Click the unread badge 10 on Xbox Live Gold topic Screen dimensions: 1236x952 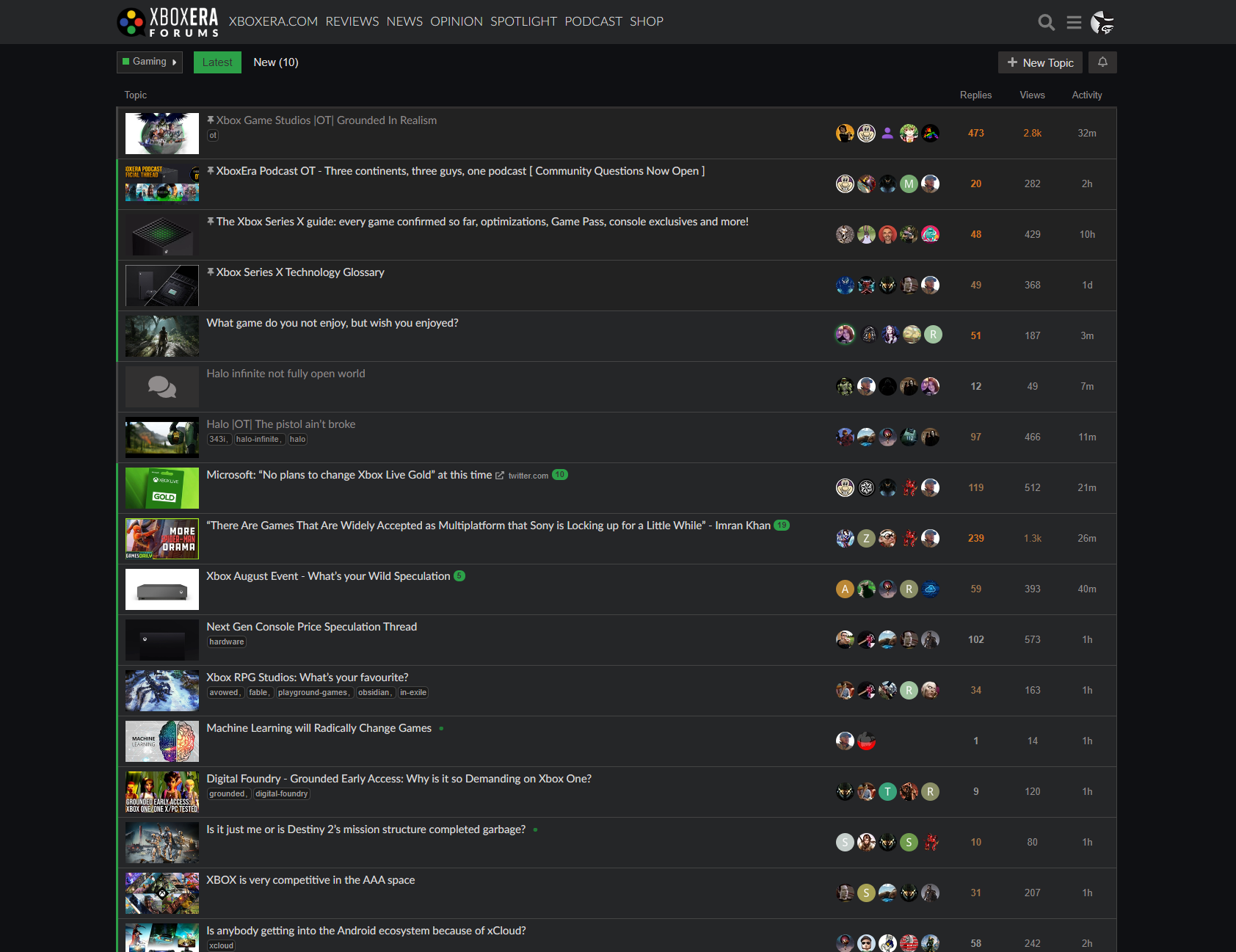tap(560, 475)
